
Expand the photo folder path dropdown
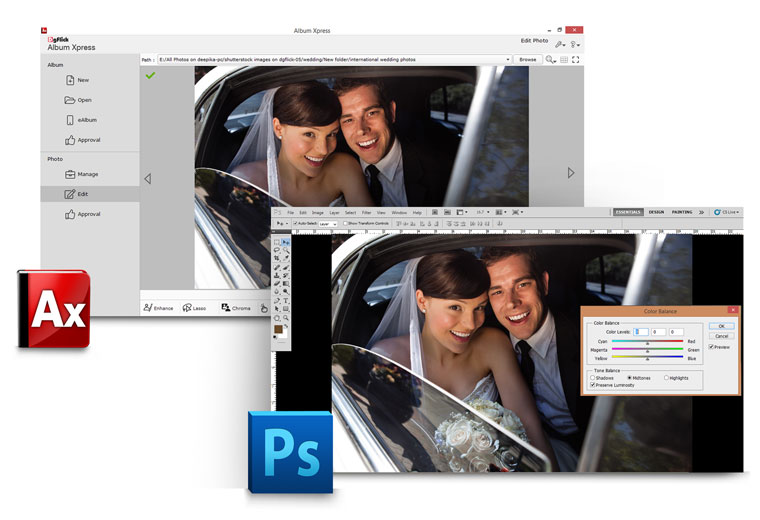tap(508, 59)
